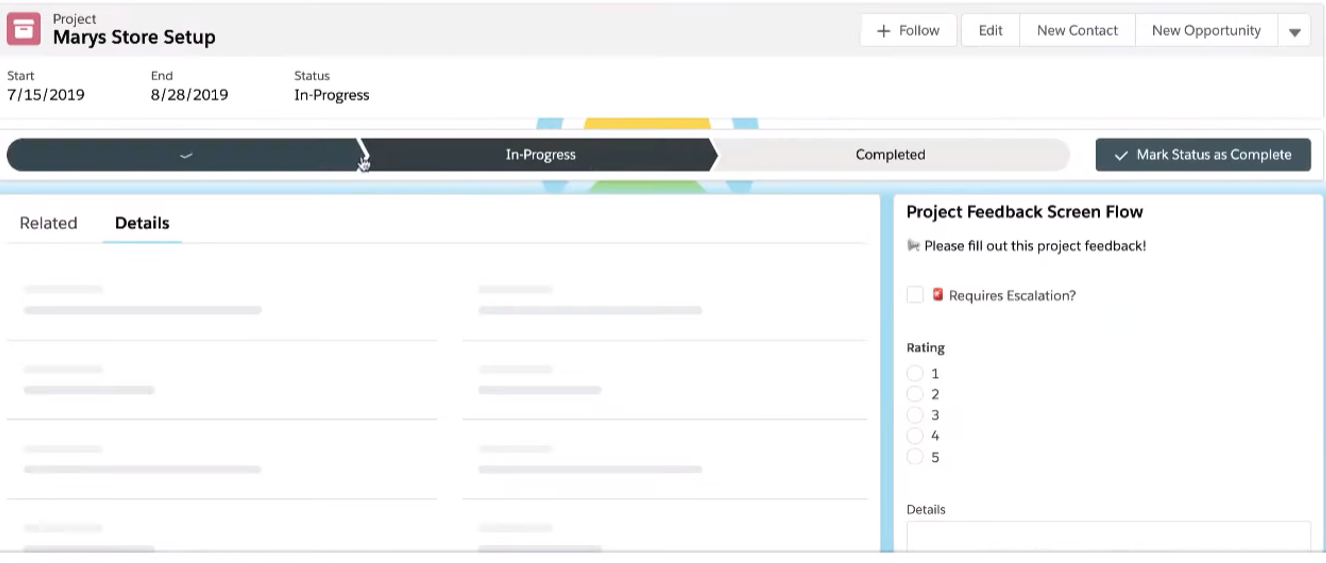The height and width of the screenshot is (563, 1326).
Task: Open the Details tab
Action: pos(142,223)
